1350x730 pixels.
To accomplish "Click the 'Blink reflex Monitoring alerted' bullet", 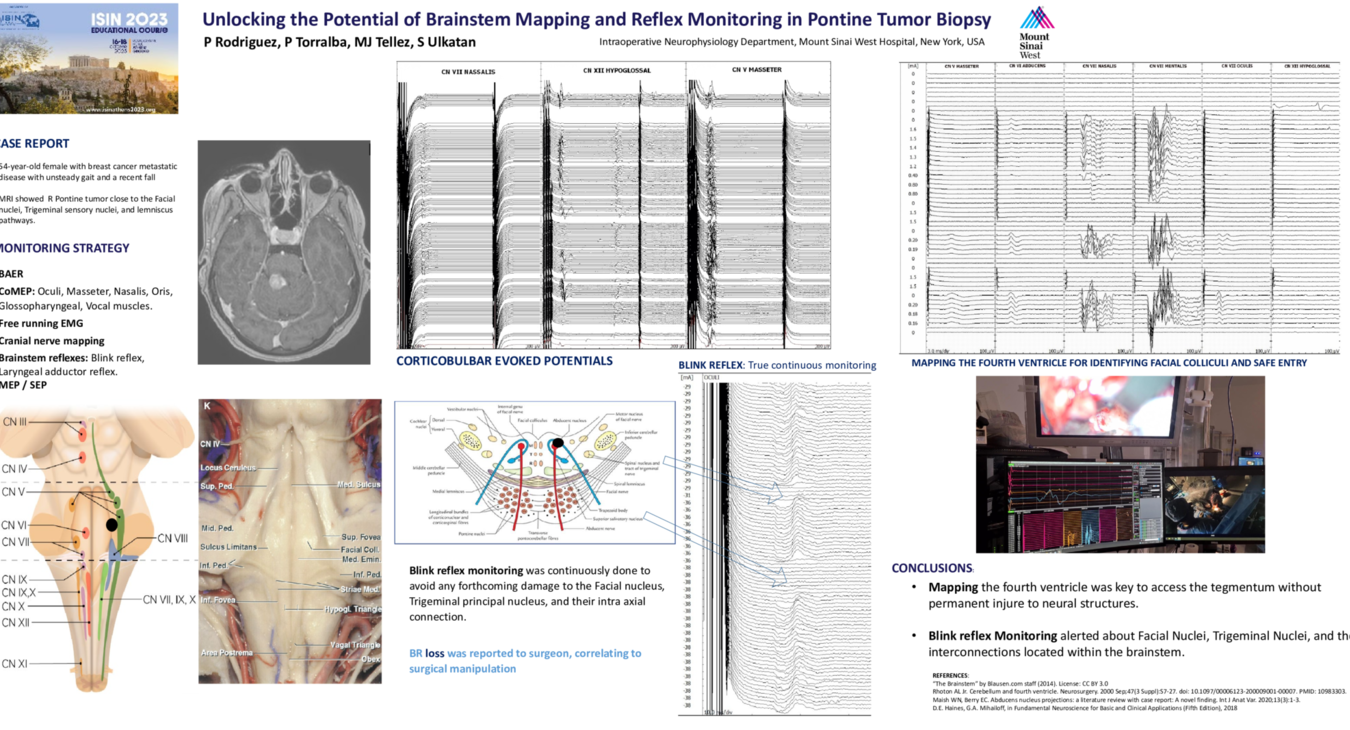I will click(1139, 644).
